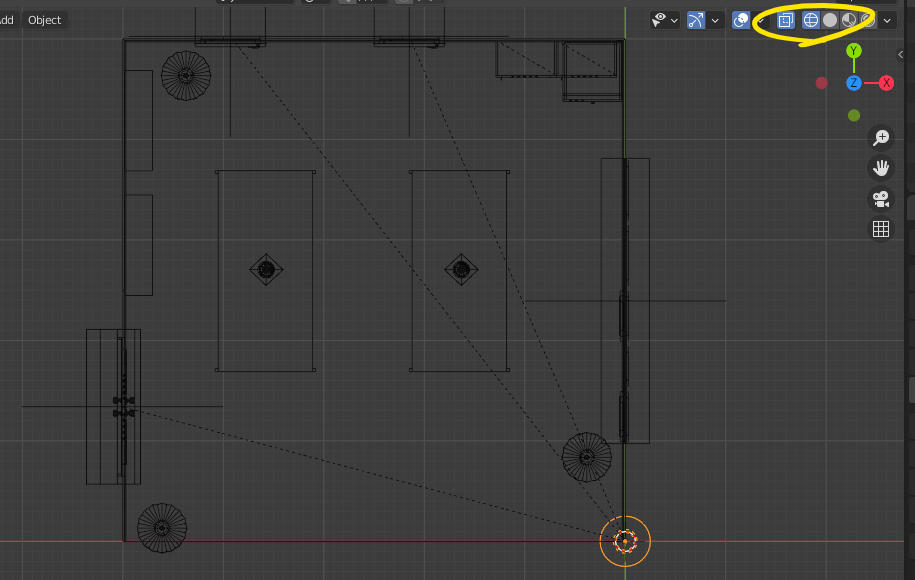Viewport: 915px width, 580px height.
Task: Click the green Y axis gizmo handle
Action: [x=854, y=51]
